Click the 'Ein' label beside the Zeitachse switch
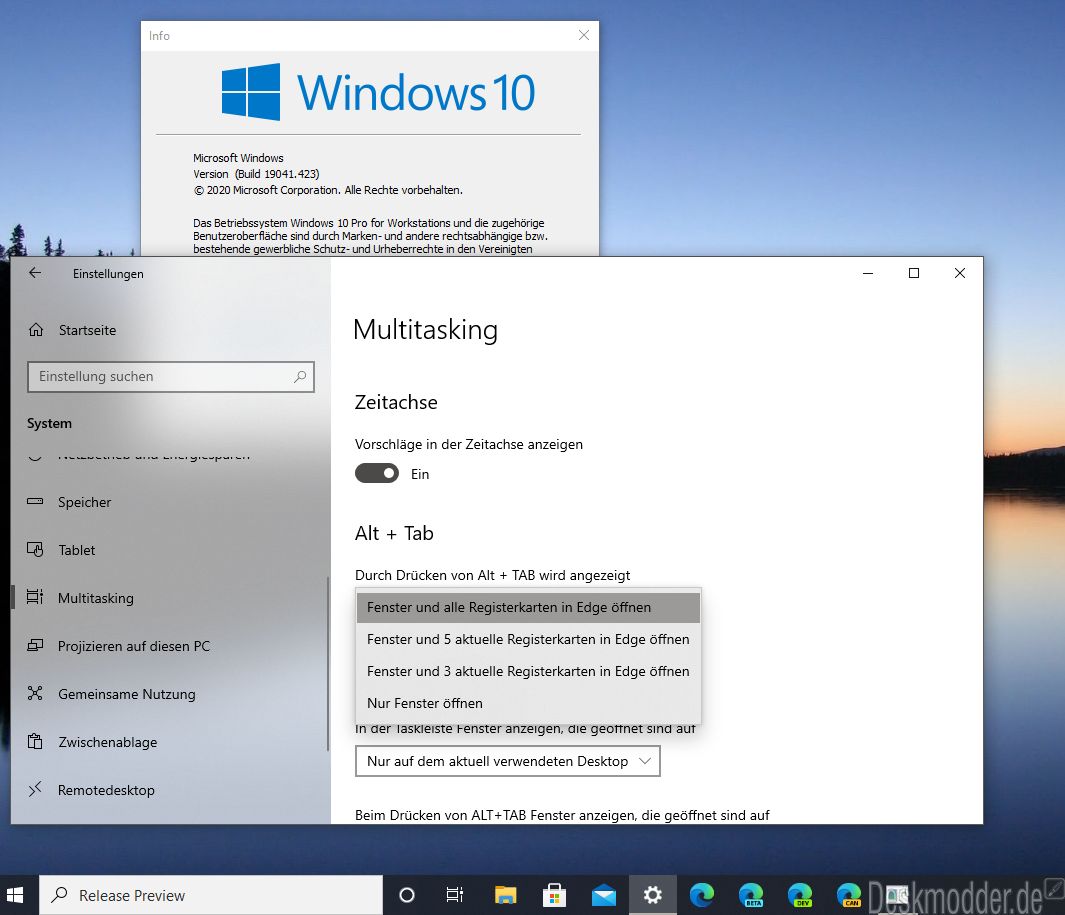Image resolution: width=1065 pixels, height=915 pixels. point(420,474)
